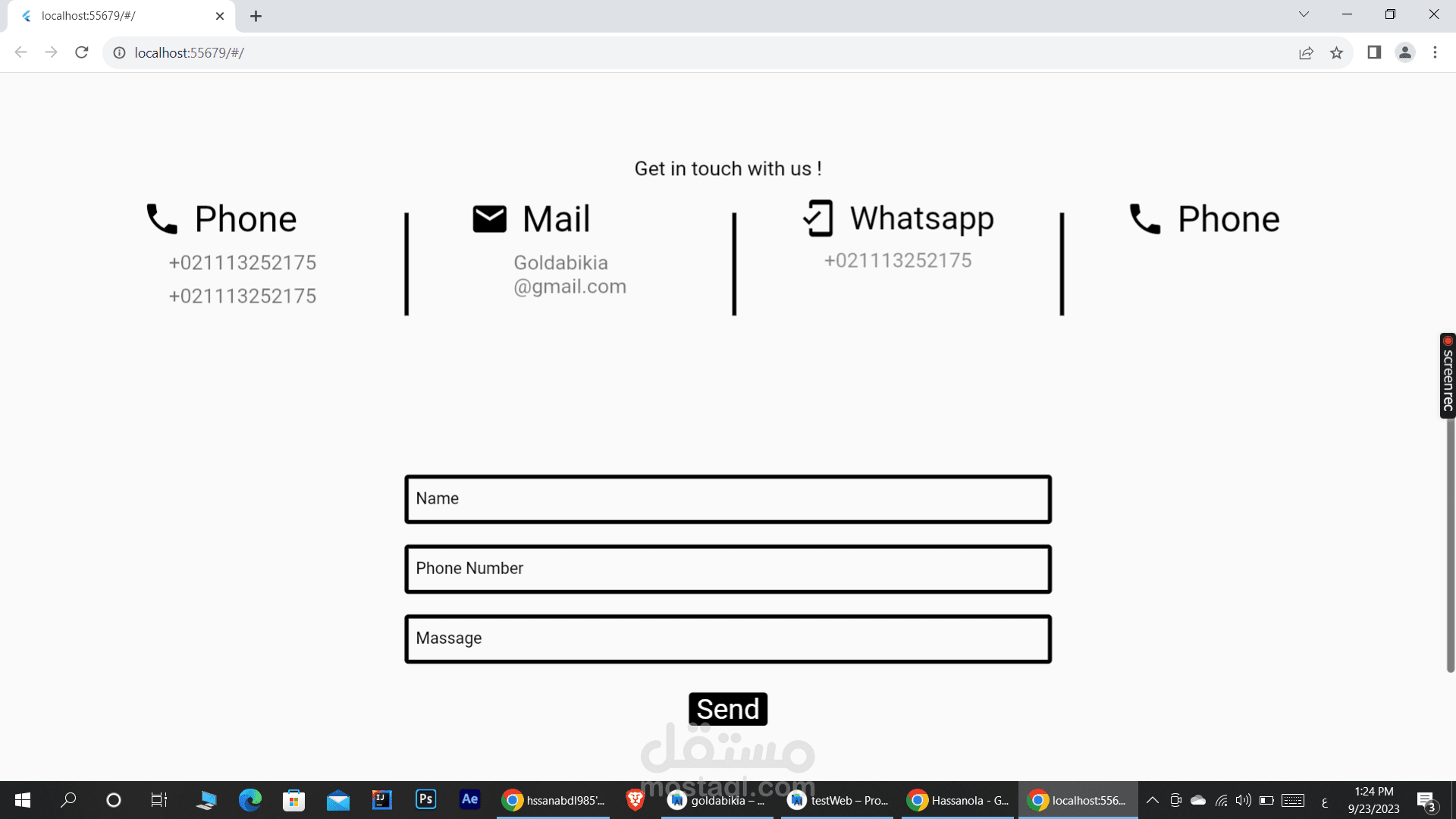Open Chrome three-dot menu
The image size is (1456, 819).
1435,52
